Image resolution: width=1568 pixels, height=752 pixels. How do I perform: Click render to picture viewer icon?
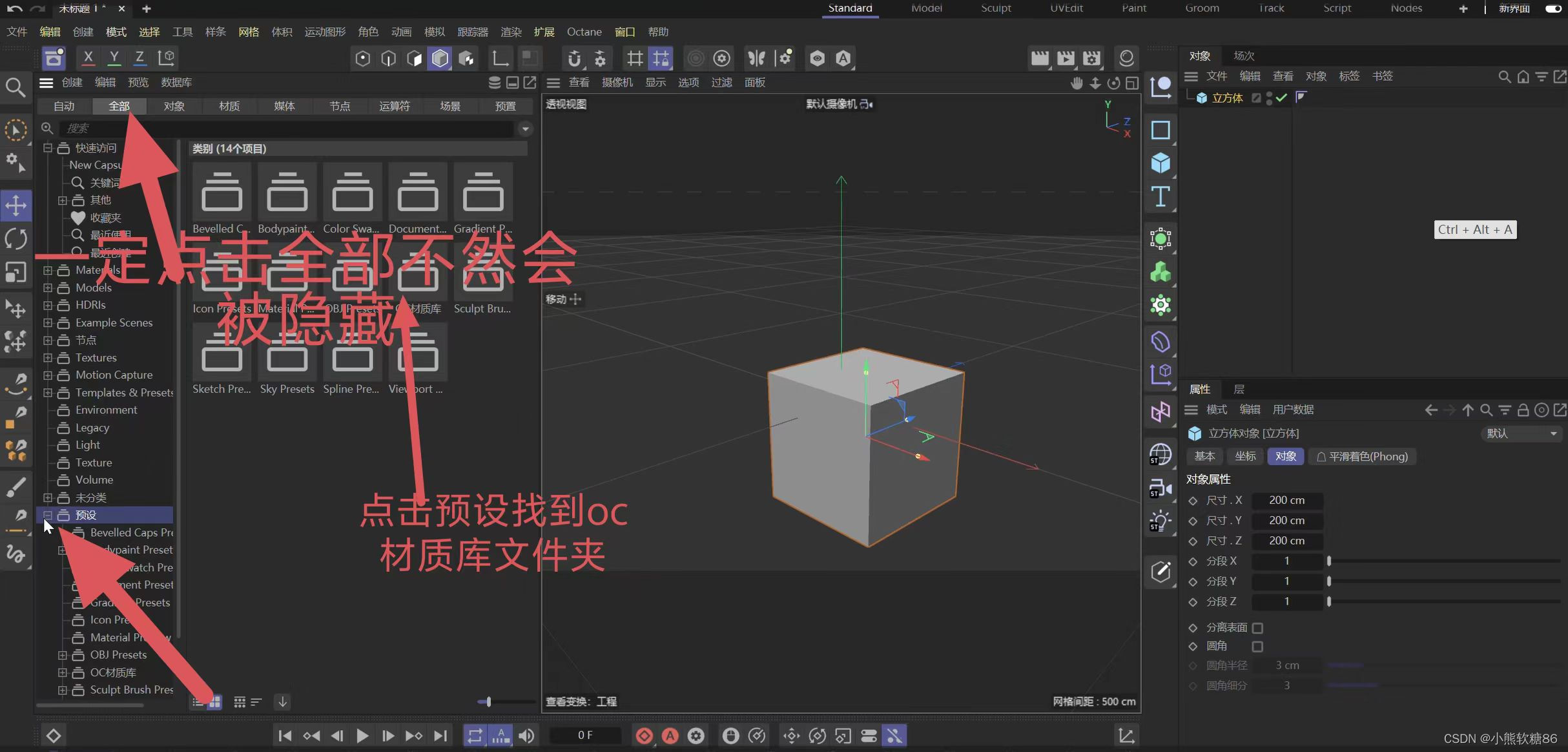pos(1066,58)
